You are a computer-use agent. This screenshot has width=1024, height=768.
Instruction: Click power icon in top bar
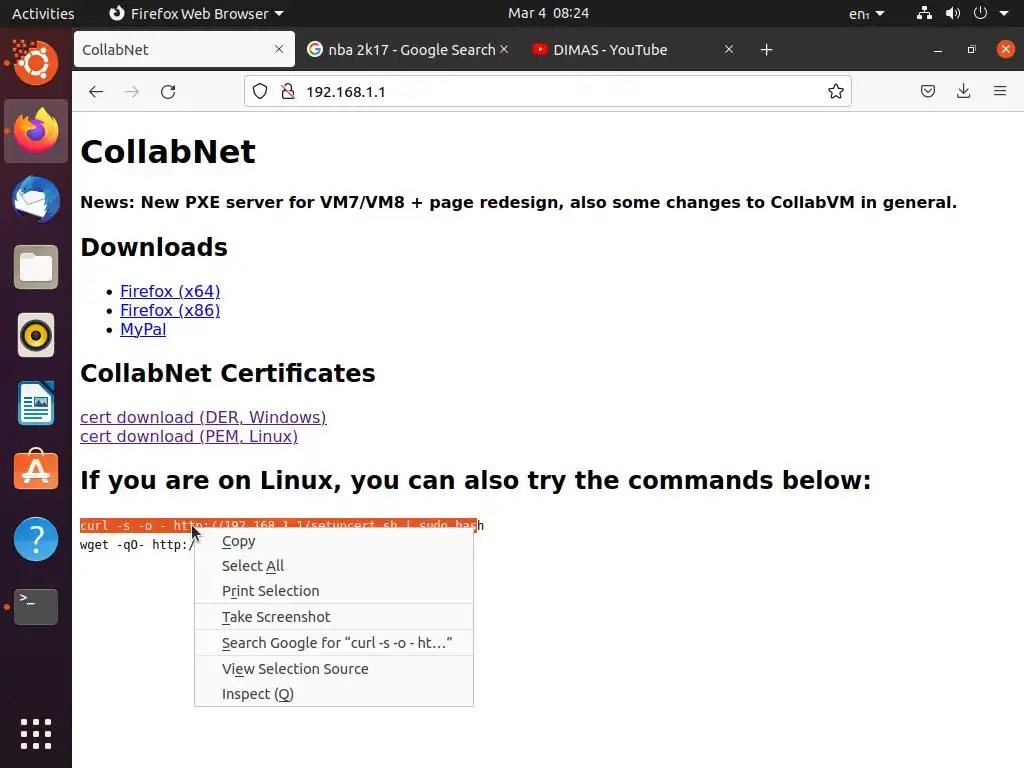pos(980,13)
